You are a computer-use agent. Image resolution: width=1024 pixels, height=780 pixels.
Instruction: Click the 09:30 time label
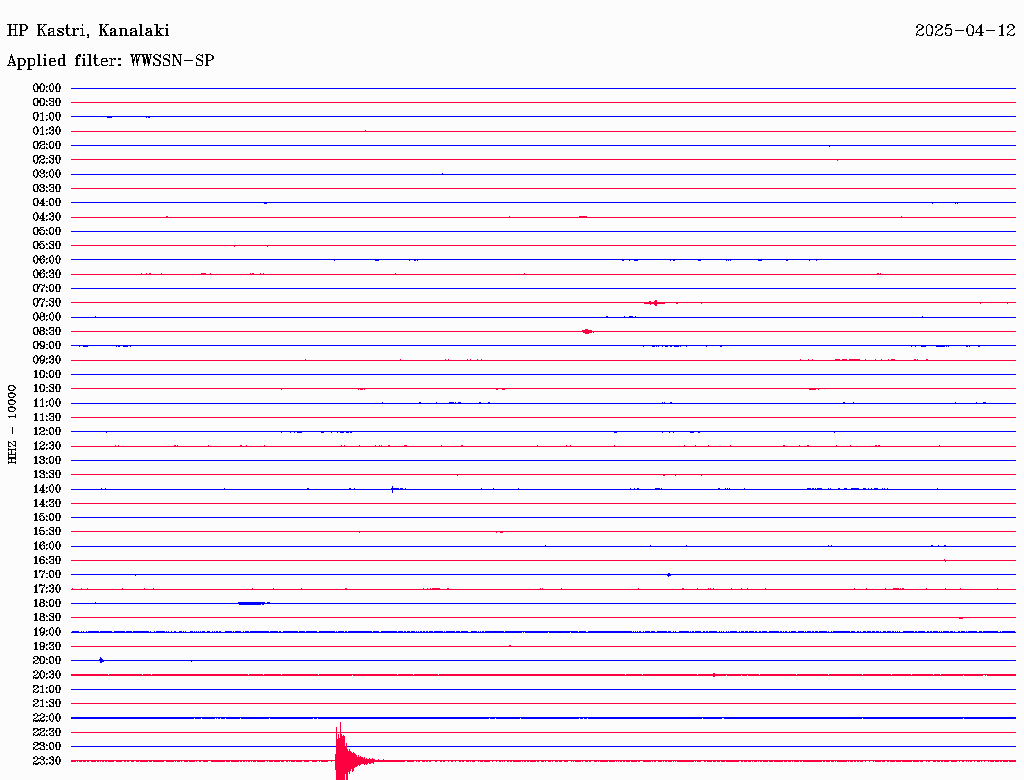coord(47,360)
